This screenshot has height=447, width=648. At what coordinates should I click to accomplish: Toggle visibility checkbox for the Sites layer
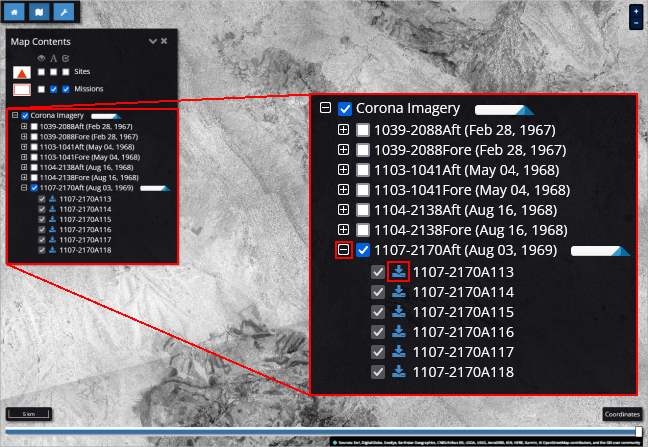click(42, 73)
